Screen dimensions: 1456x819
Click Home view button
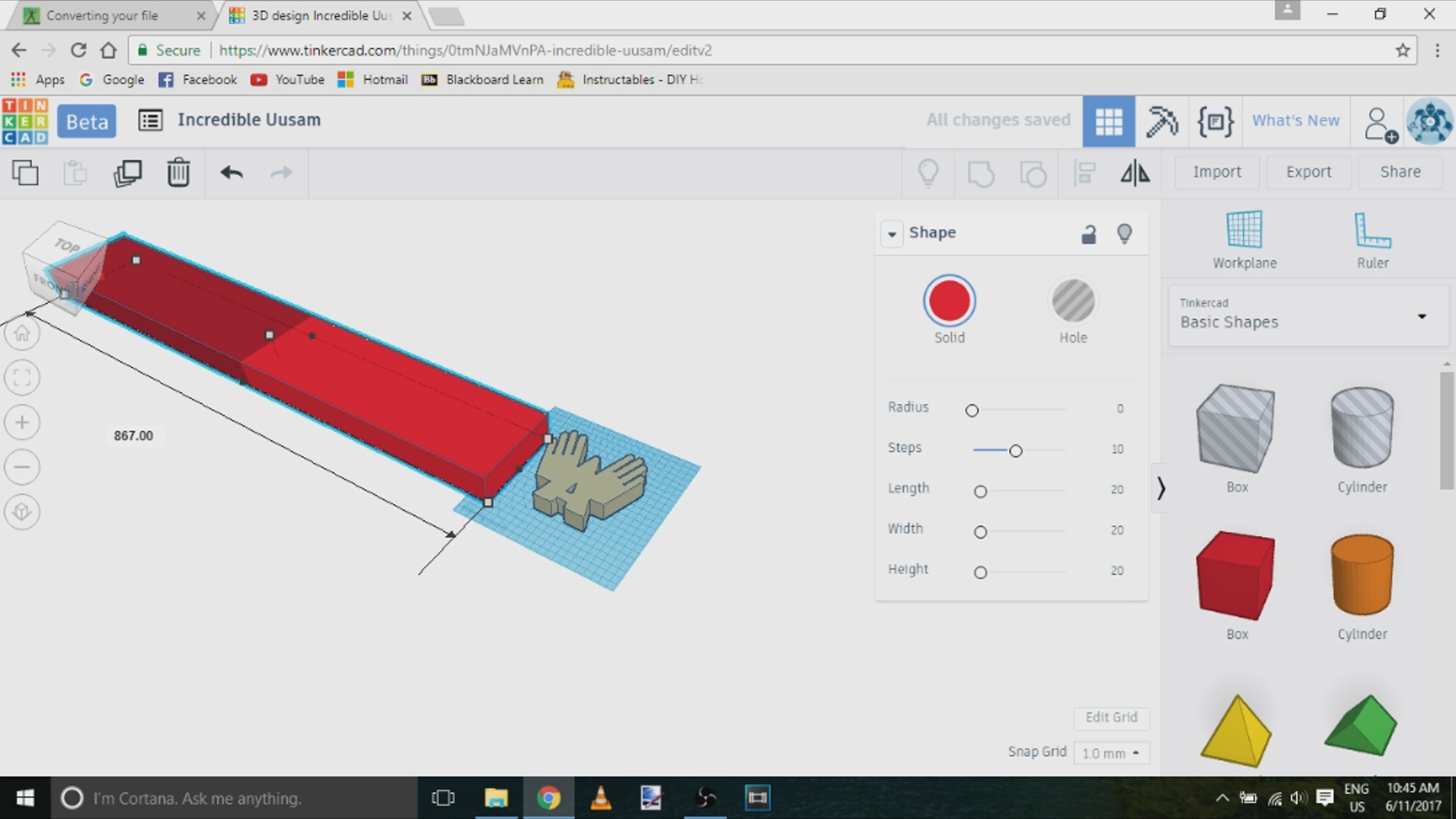tap(22, 334)
